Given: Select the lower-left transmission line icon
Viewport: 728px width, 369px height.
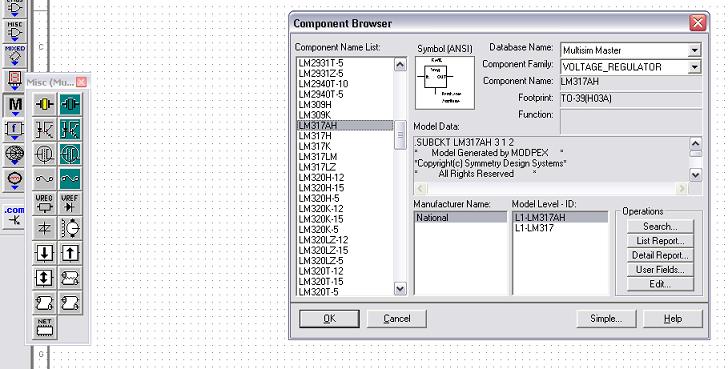Looking at the screenshot, I should (x=45, y=303).
